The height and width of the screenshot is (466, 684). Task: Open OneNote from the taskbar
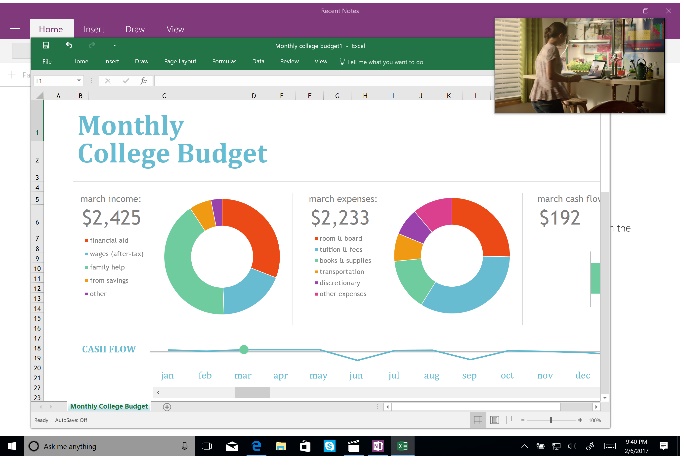click(x=378, y=446)
